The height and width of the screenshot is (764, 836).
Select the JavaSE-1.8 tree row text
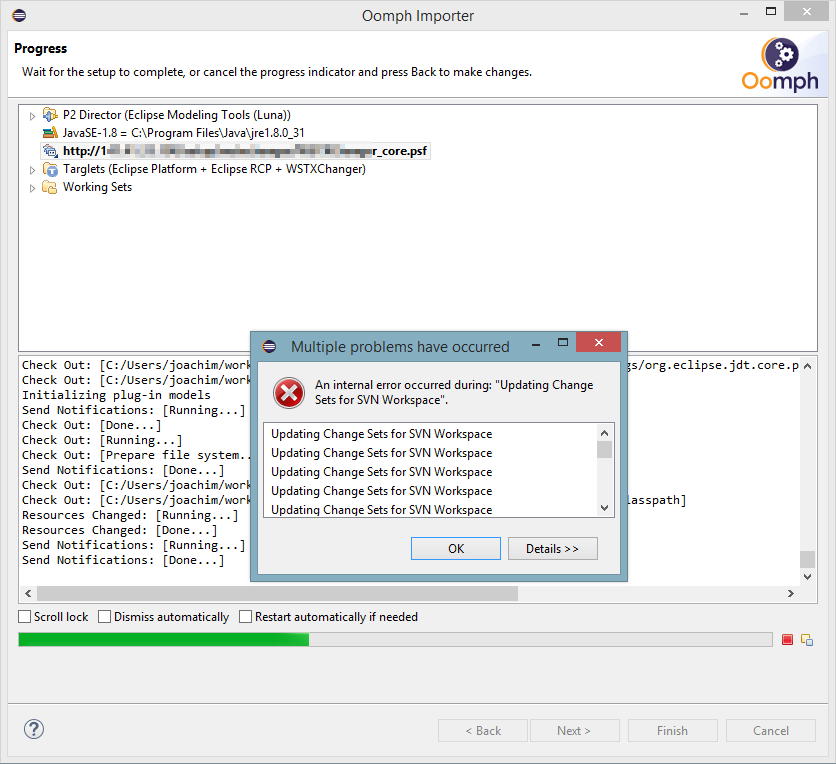coord(183,133)
